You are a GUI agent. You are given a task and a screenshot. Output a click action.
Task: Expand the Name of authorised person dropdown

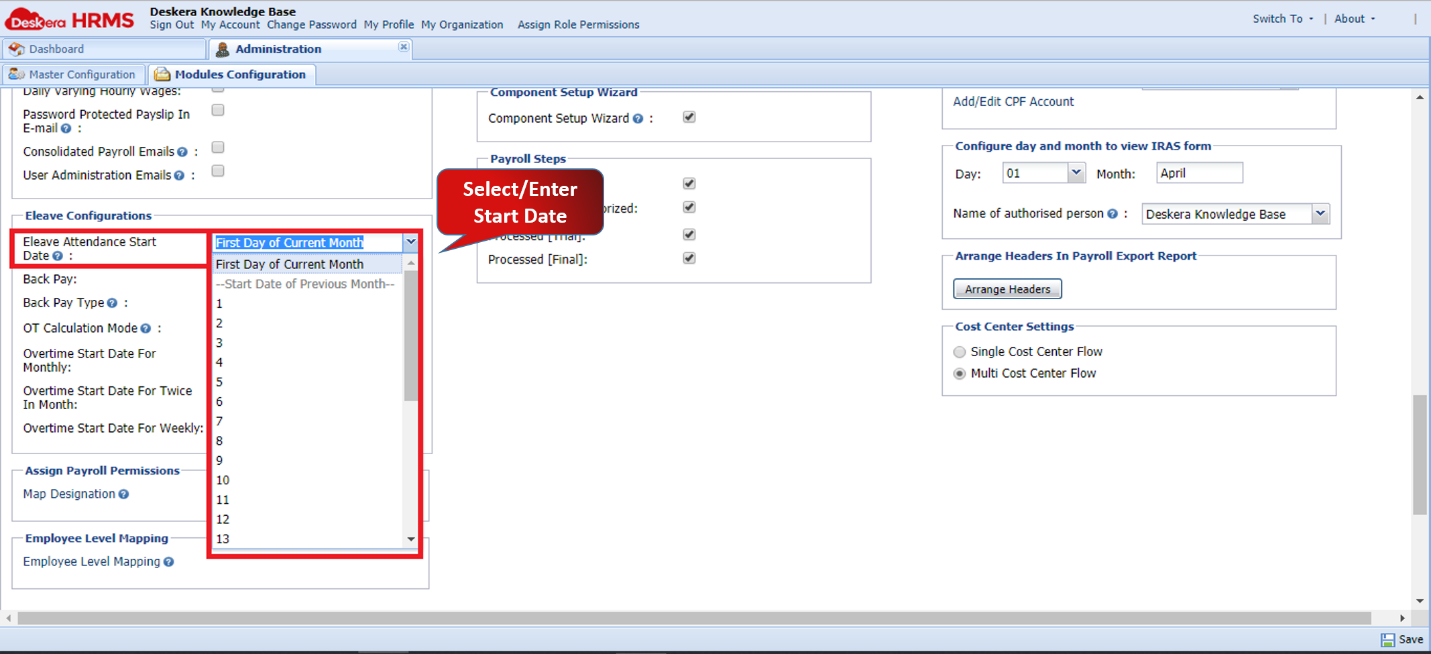pos(1320,213)
